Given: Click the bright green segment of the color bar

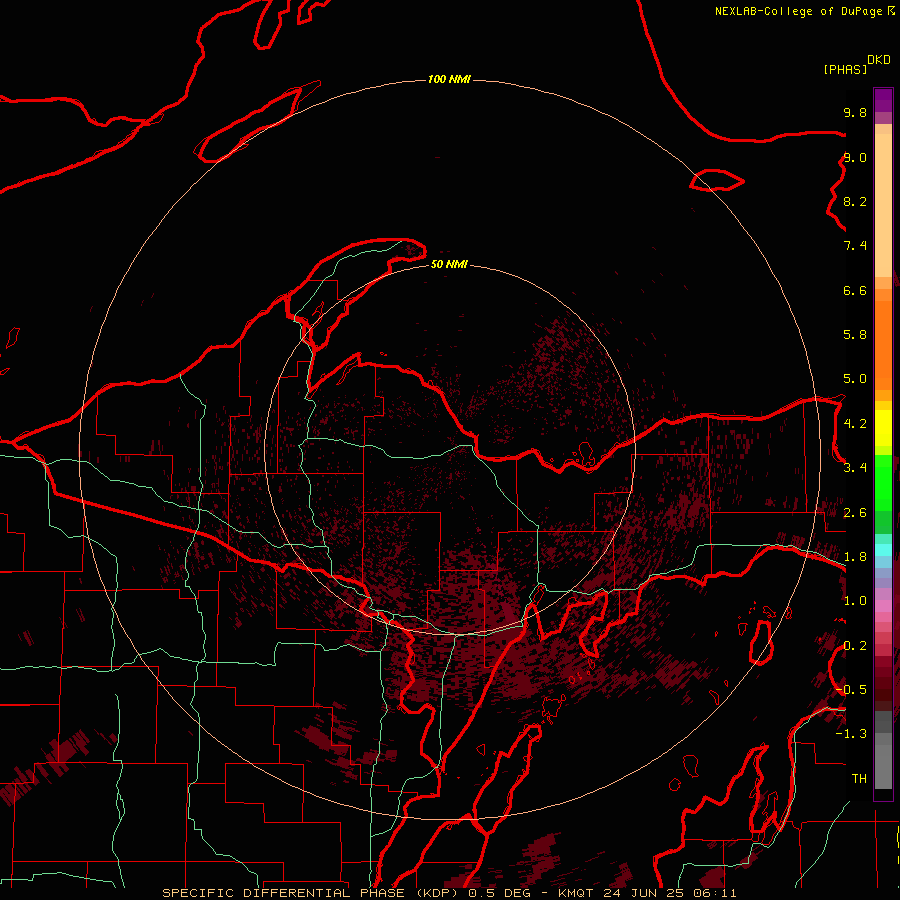Looking at the screenshot, I should point(883,483).
